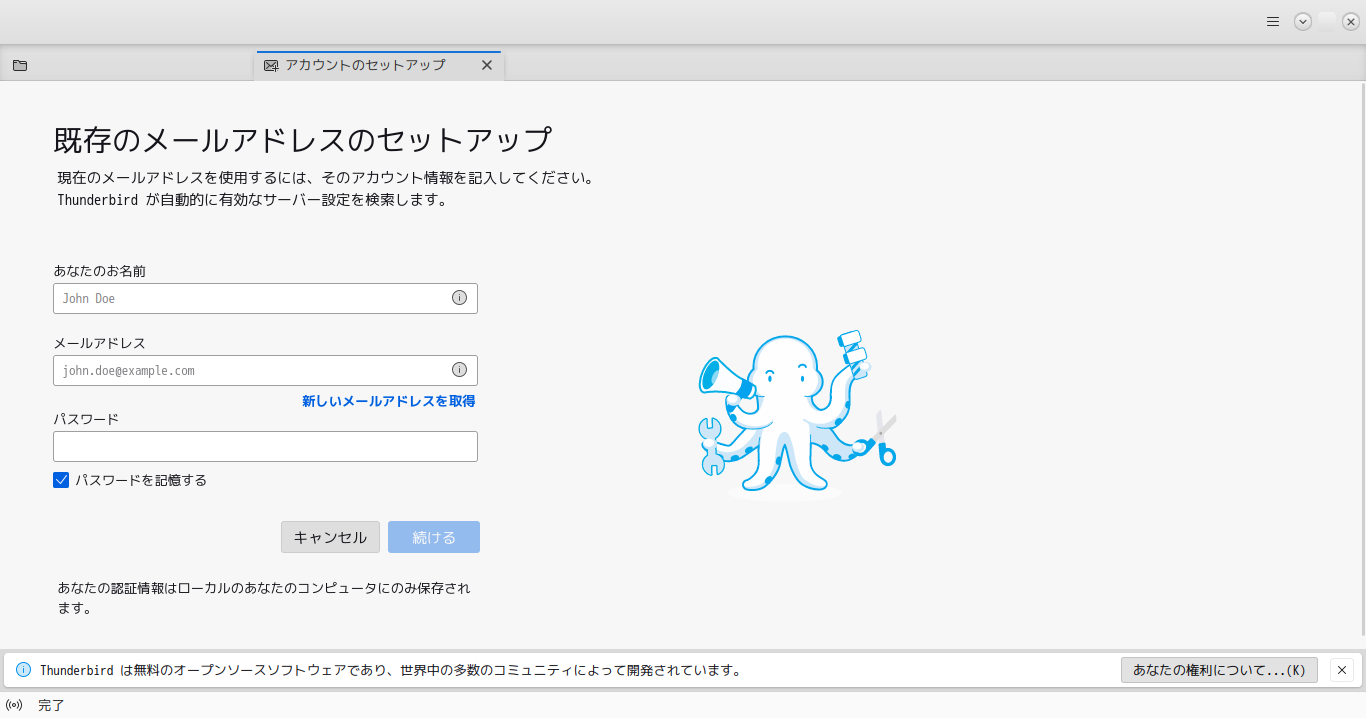Click the vertical scrollbar on right edge

pyautogui.click(x=1362, y=360)
